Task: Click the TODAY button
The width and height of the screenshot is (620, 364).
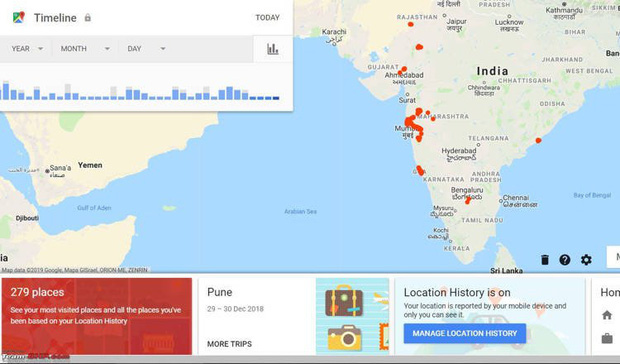Action: (x=267, y=17)
